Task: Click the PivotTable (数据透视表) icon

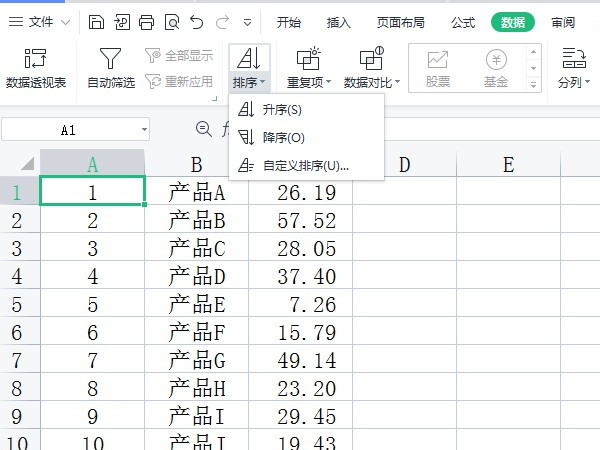Action: [36, 59]
